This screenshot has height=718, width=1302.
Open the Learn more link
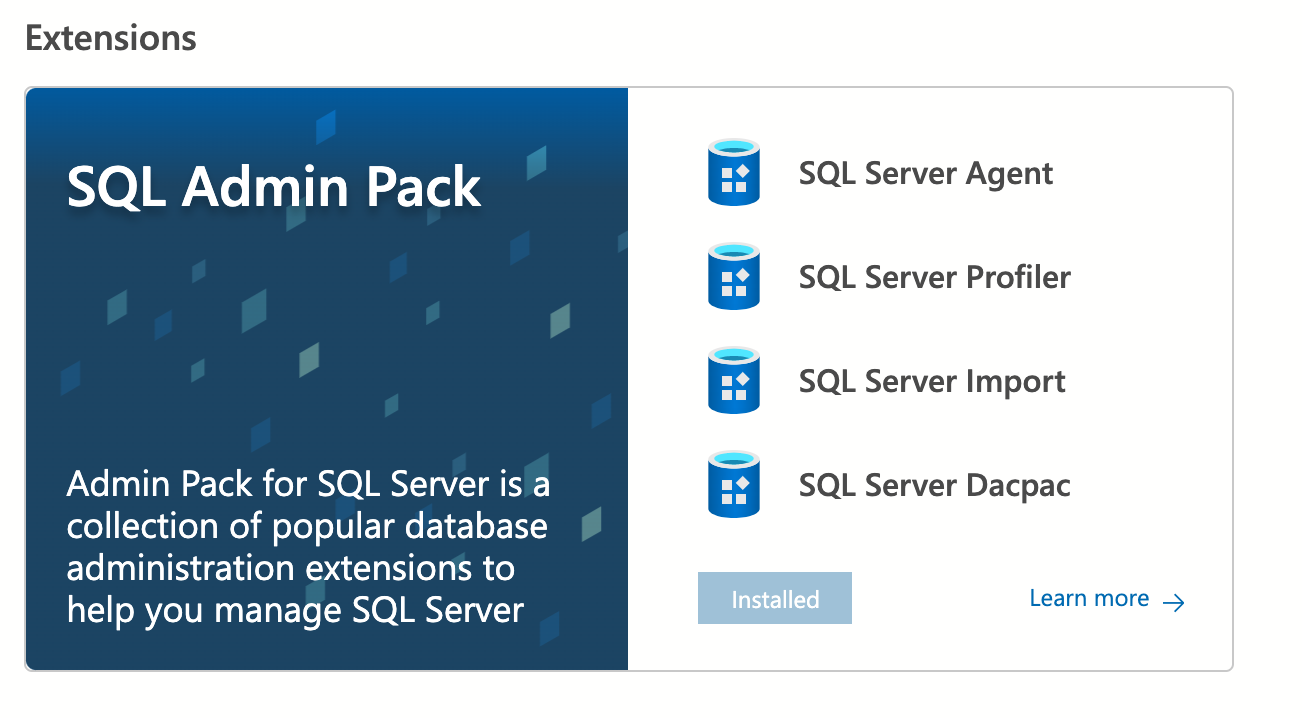tap(1089, 598)
